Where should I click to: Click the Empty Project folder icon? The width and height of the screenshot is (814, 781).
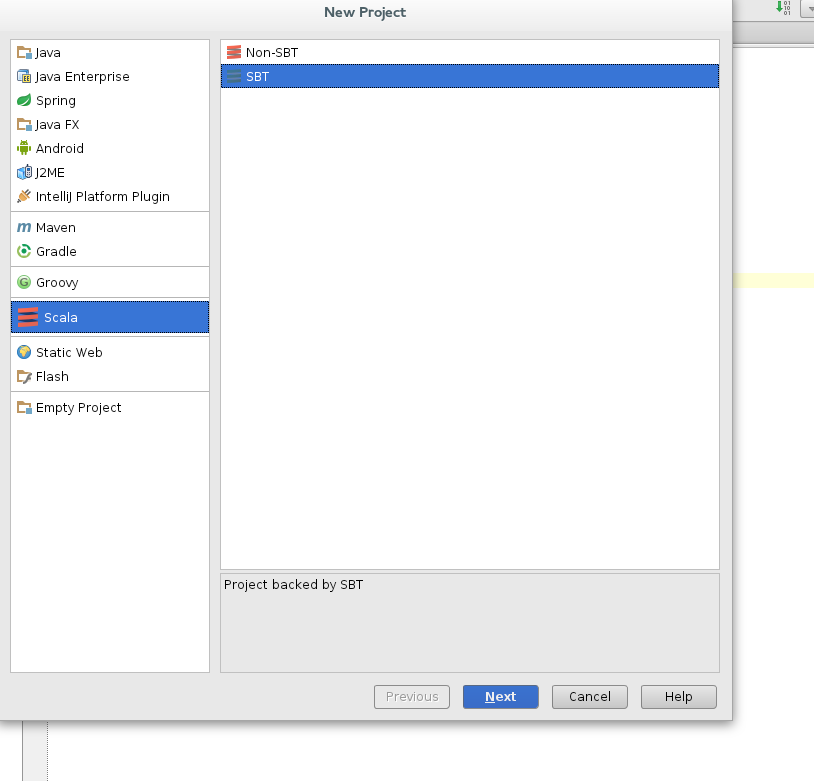tap(24, 408)
